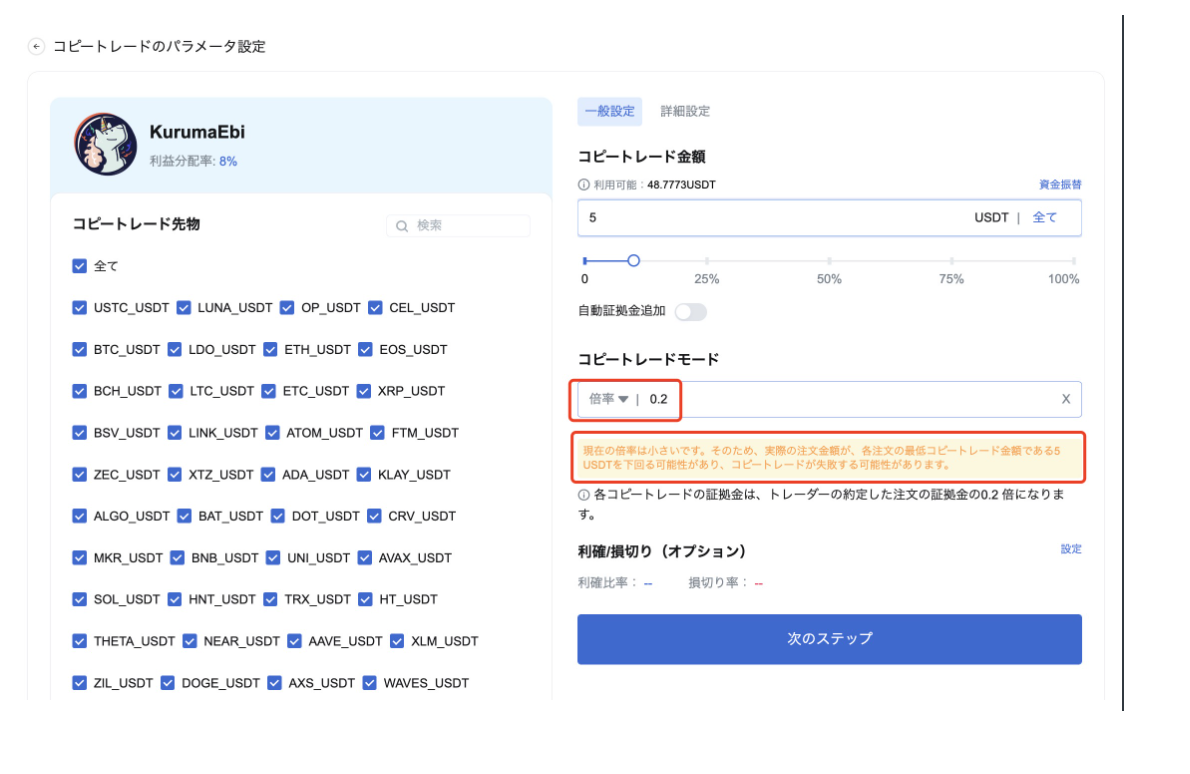Screen dimensions: 1190x774
Task: Uncheck the BTC_USDT checkbox
Action: 79,349
